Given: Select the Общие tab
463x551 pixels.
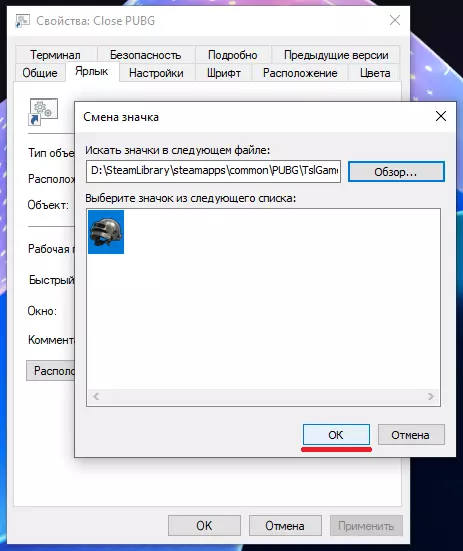Looking at the screenshot, I should (x=40, y=73).
